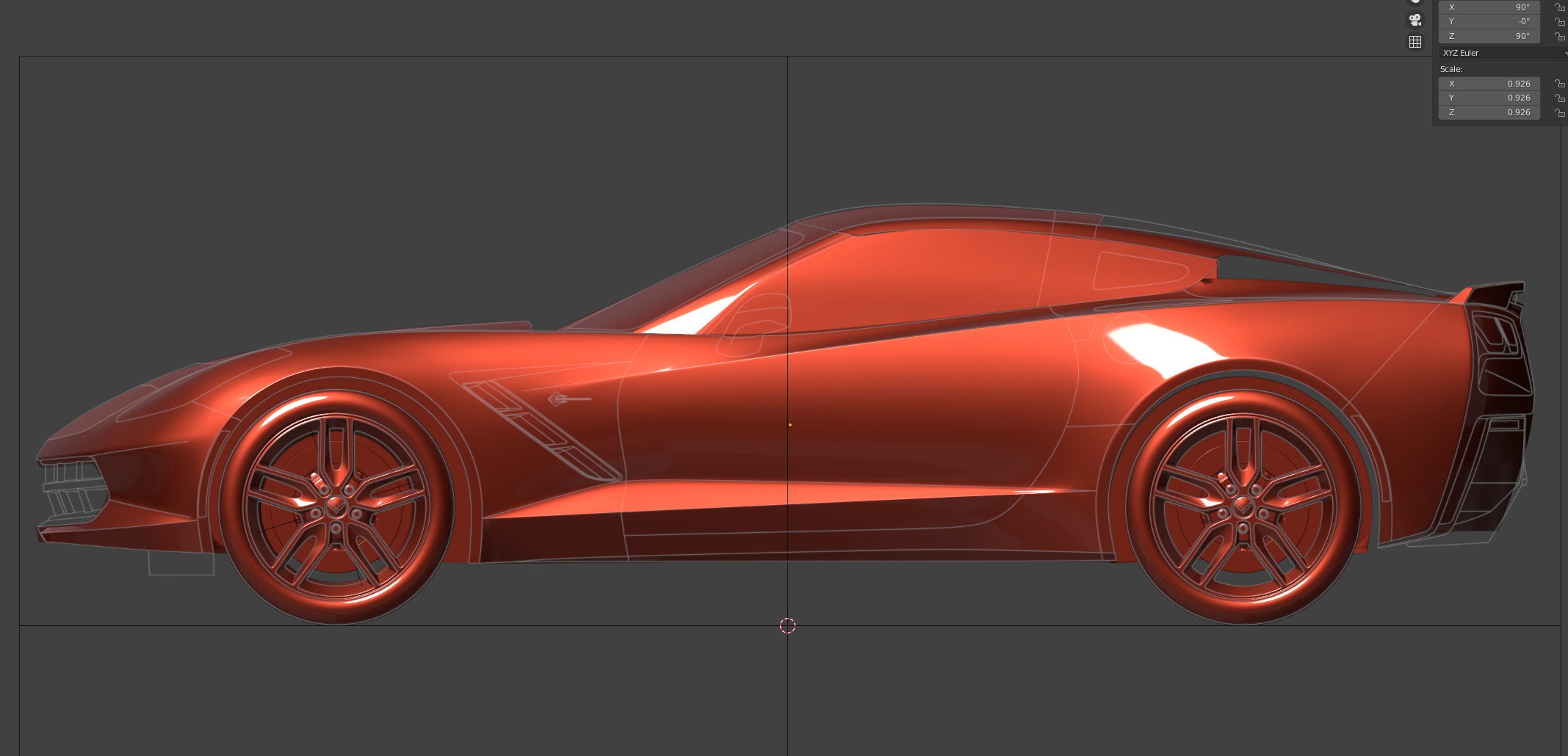Click the red dashed 3D cursor in viewport
The width and height of the screenshot is (1568, 756).
(787, 625)
